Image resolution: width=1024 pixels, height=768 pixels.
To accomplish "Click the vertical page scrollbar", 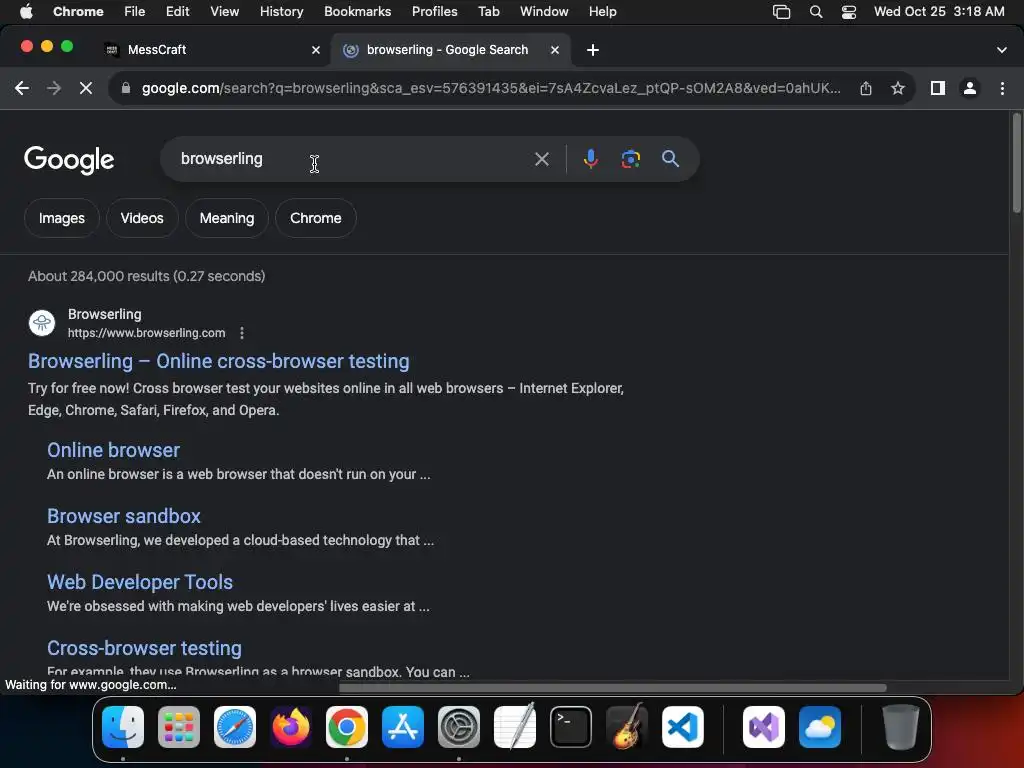I will tap(1017, 163).
